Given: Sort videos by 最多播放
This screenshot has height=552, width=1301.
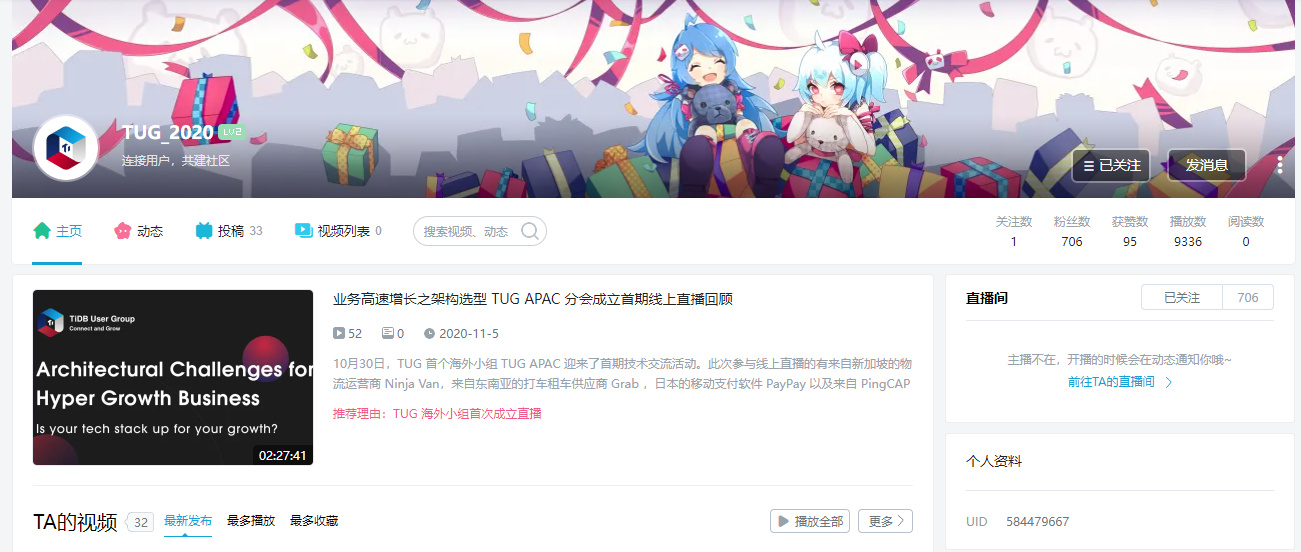Looking at the screenshot, I should tap(251, 521).
